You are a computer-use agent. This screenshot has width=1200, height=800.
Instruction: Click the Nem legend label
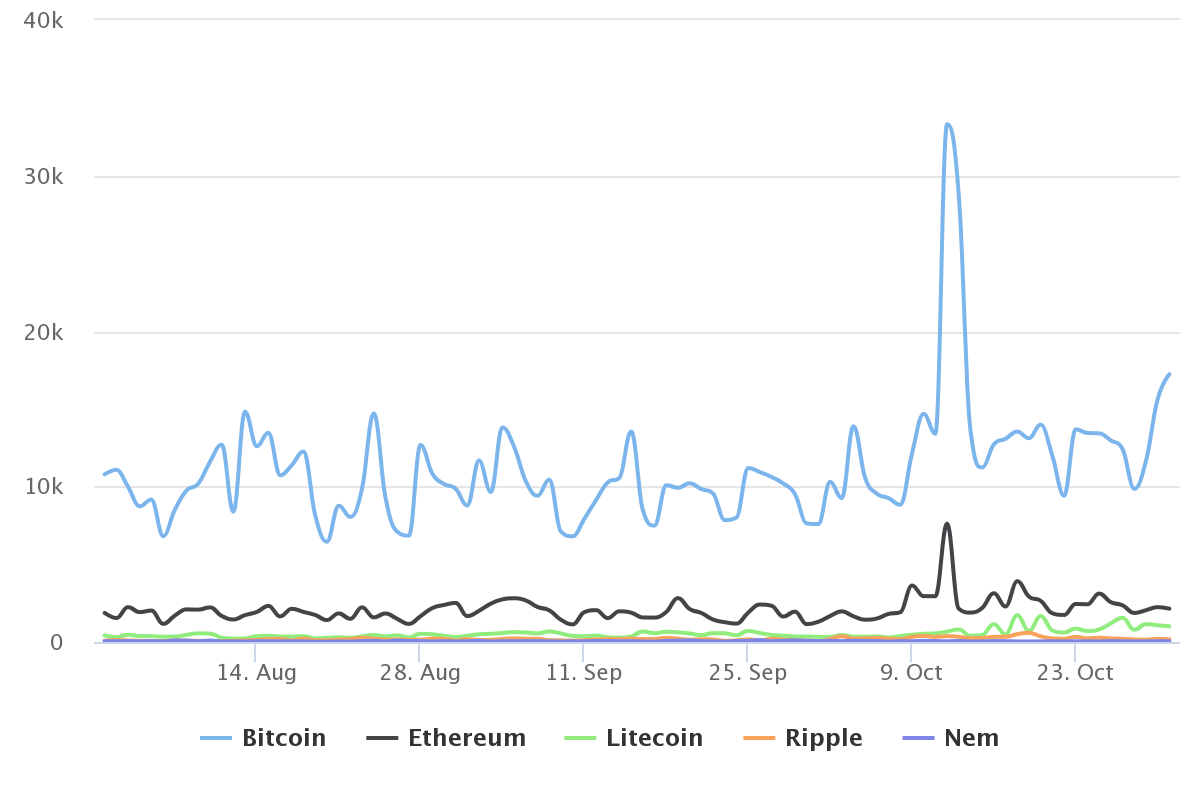(x=971, y=738)
